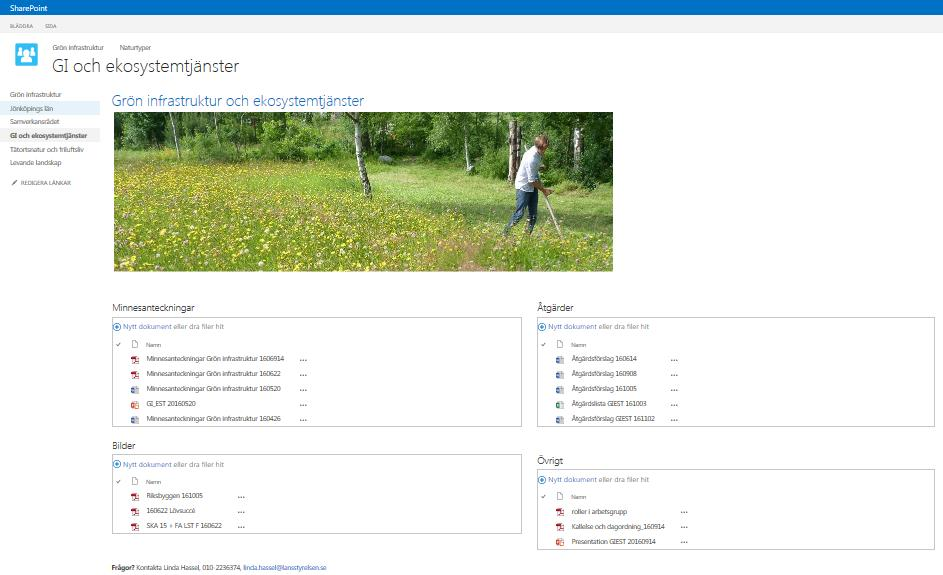Viewport: 943px width, 575px height.
Task: Click the document type column icon in Minnesanteckningar
Action: [x=135, y=345]
